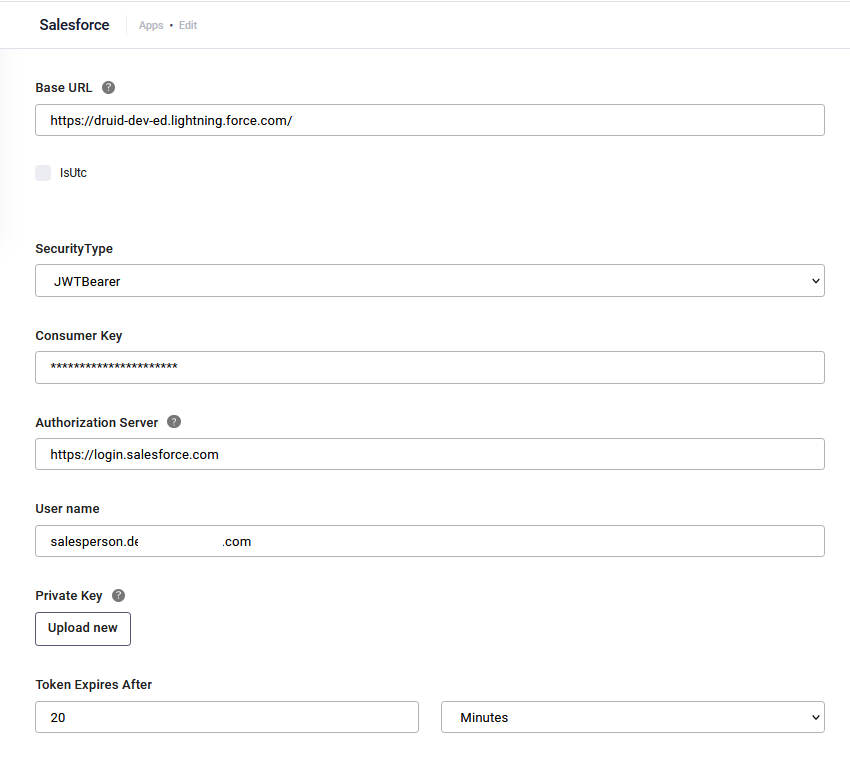Click the Token Expires After label
This screenshot has width=850, height=768.
[x=94, y=685]
